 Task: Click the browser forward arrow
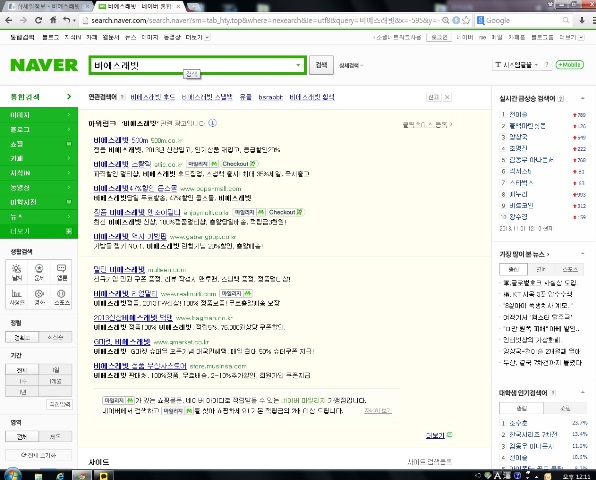tap(23, 20)
